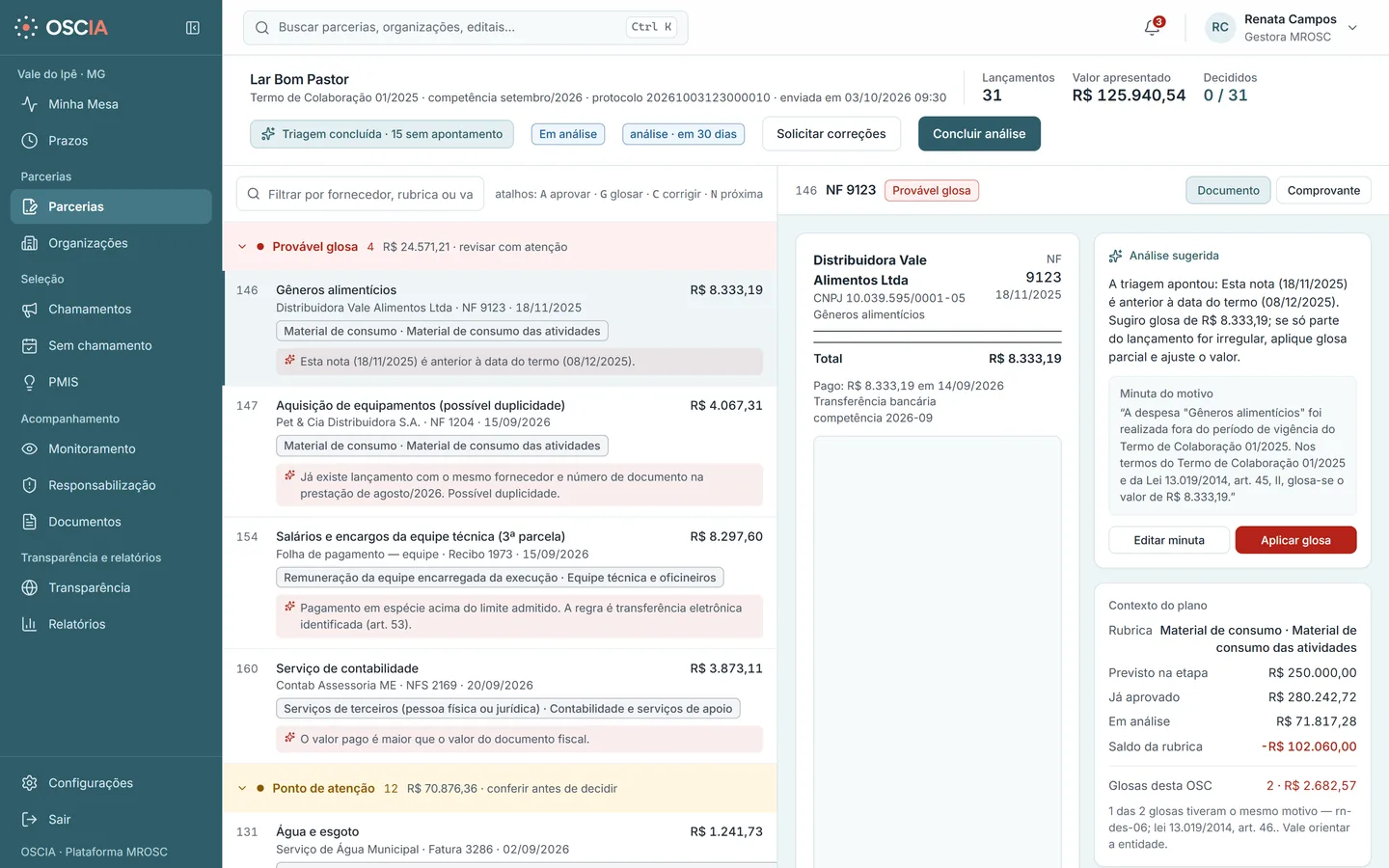Open Organizações in sidebar
This screenshot has width=1389, height=868.
click(x=111, y=243)
